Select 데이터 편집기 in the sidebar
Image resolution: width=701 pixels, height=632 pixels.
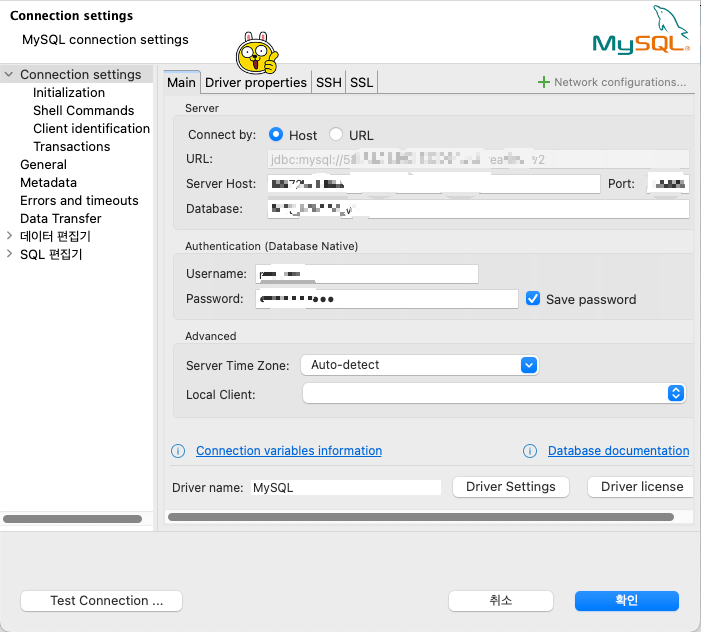pos(55,236)
